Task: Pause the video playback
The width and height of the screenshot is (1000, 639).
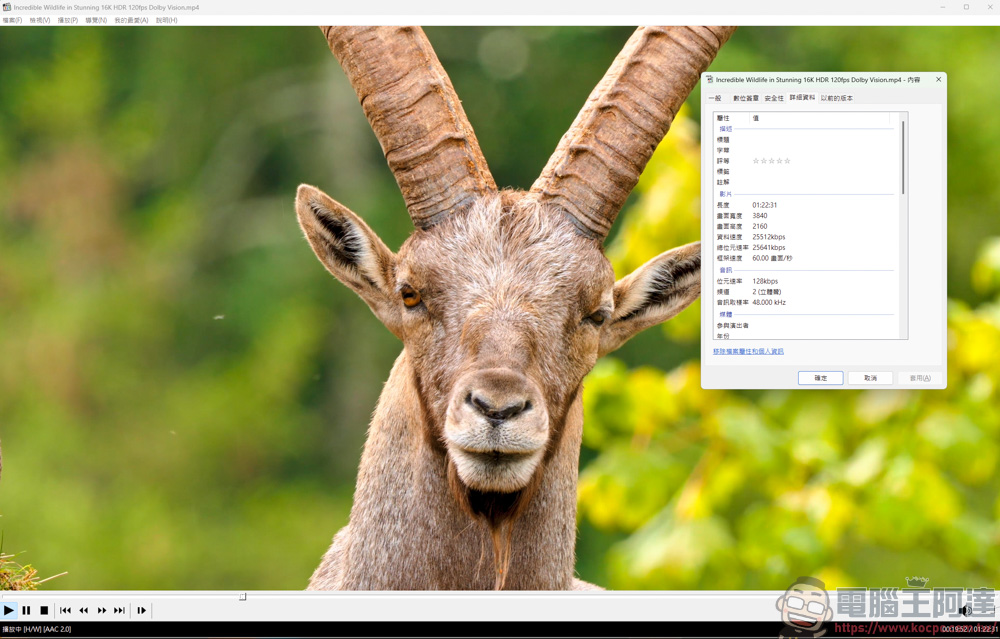Action: [26, 610]
